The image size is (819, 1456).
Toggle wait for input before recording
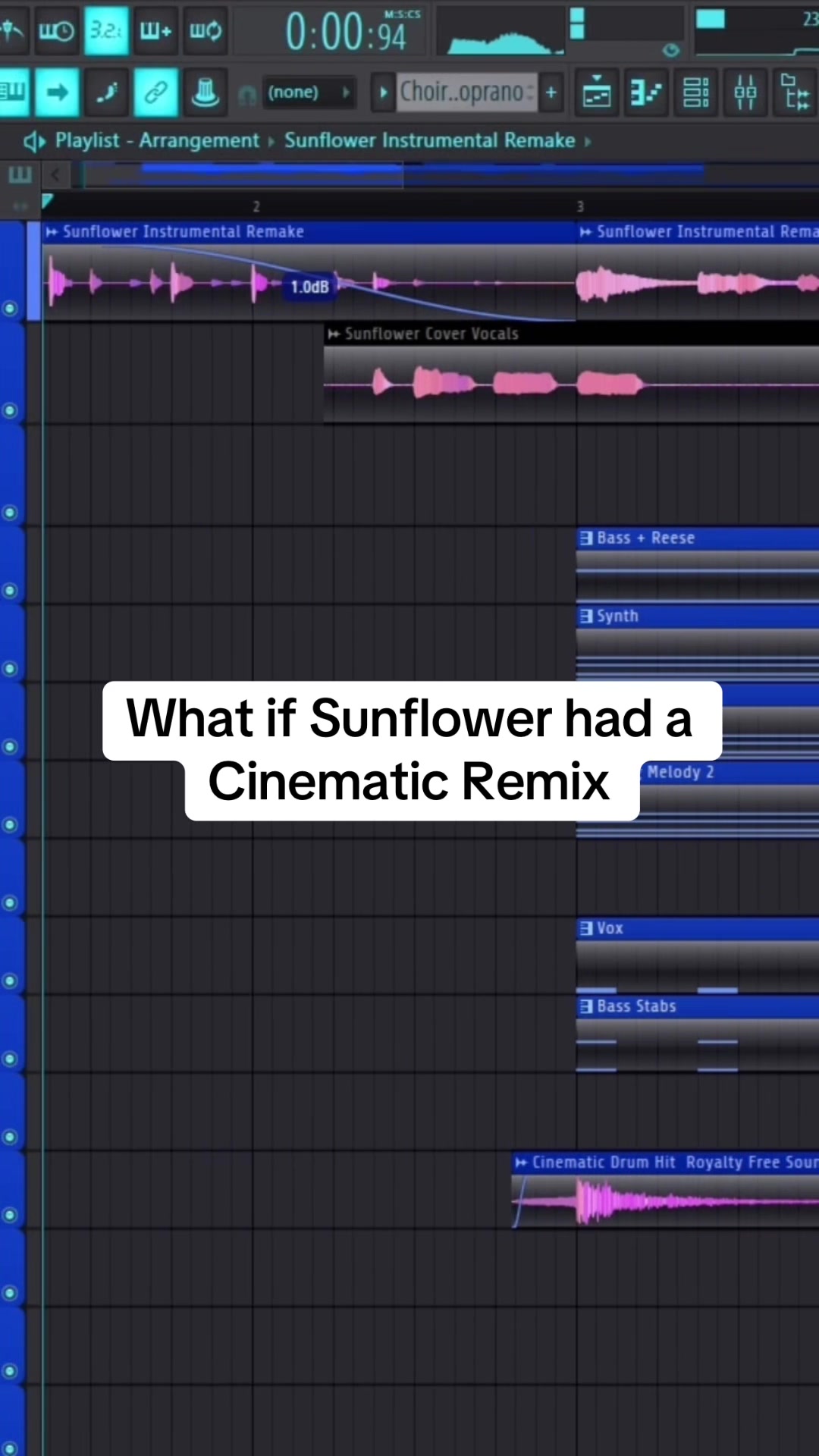(x=56, y=30)
